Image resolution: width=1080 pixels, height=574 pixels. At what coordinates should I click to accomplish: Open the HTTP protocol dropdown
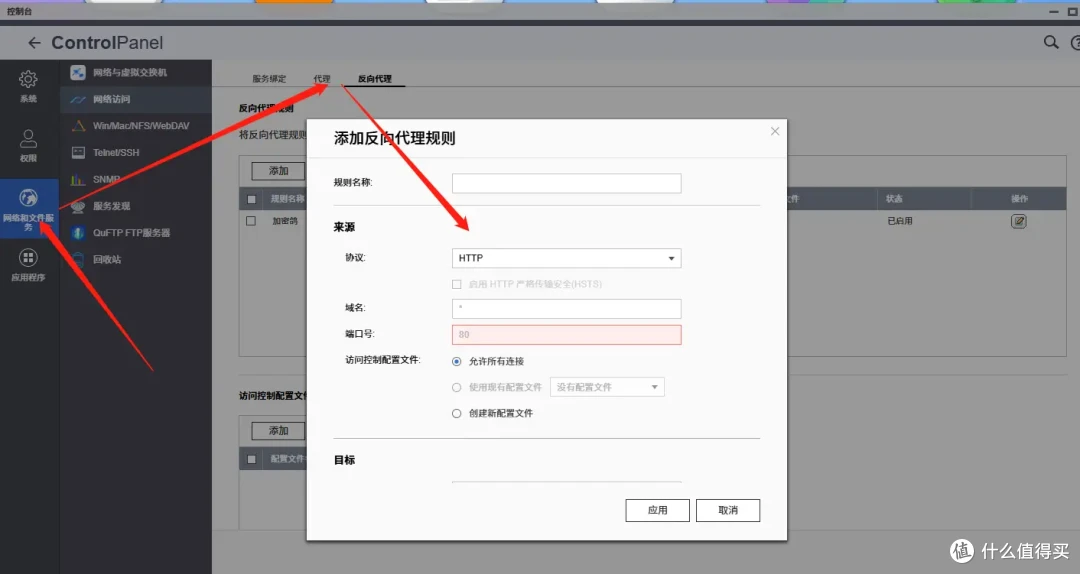[x=567, y=258]
